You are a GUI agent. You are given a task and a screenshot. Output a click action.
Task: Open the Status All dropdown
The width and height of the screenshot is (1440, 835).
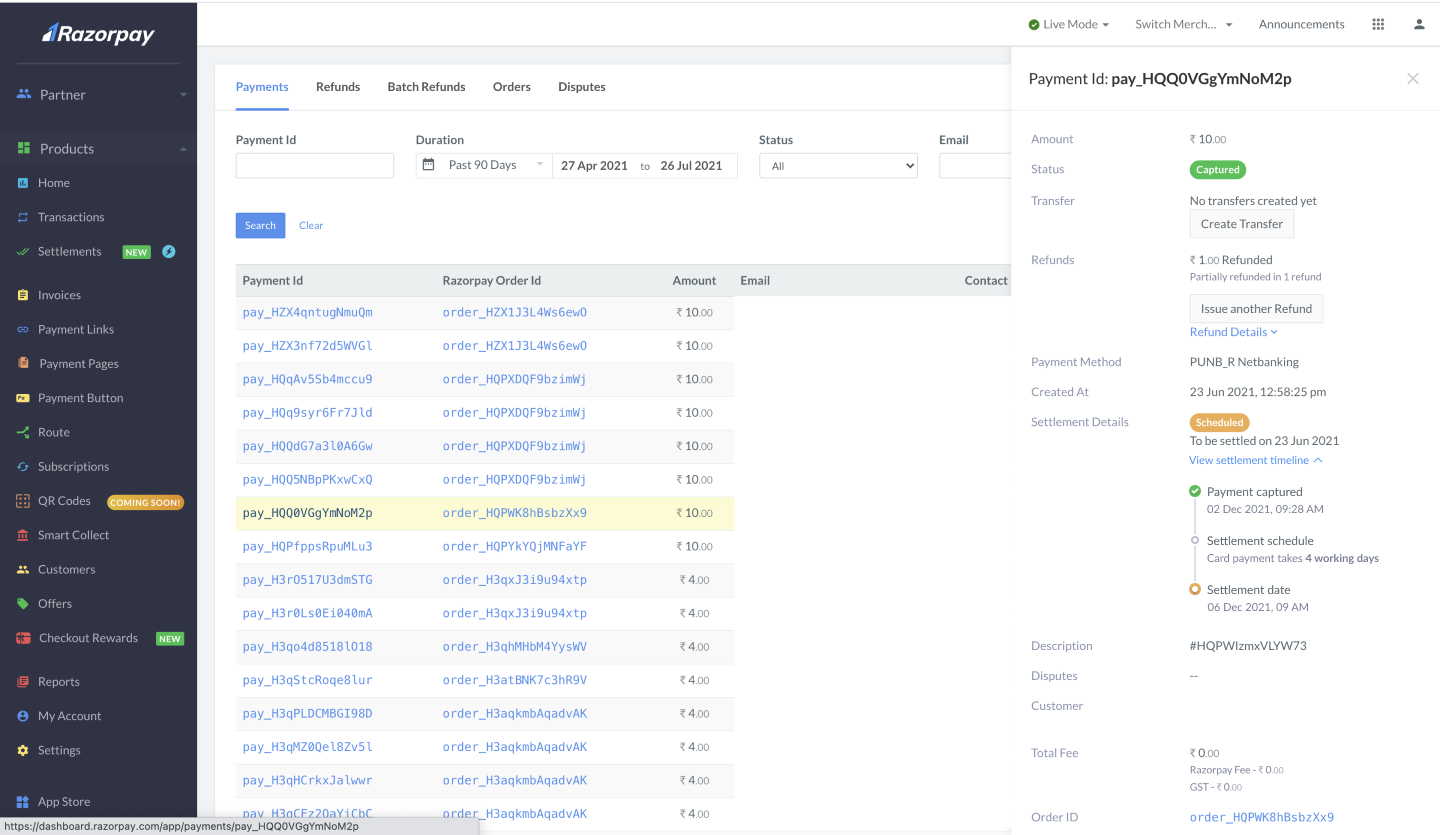pos(838,166)
